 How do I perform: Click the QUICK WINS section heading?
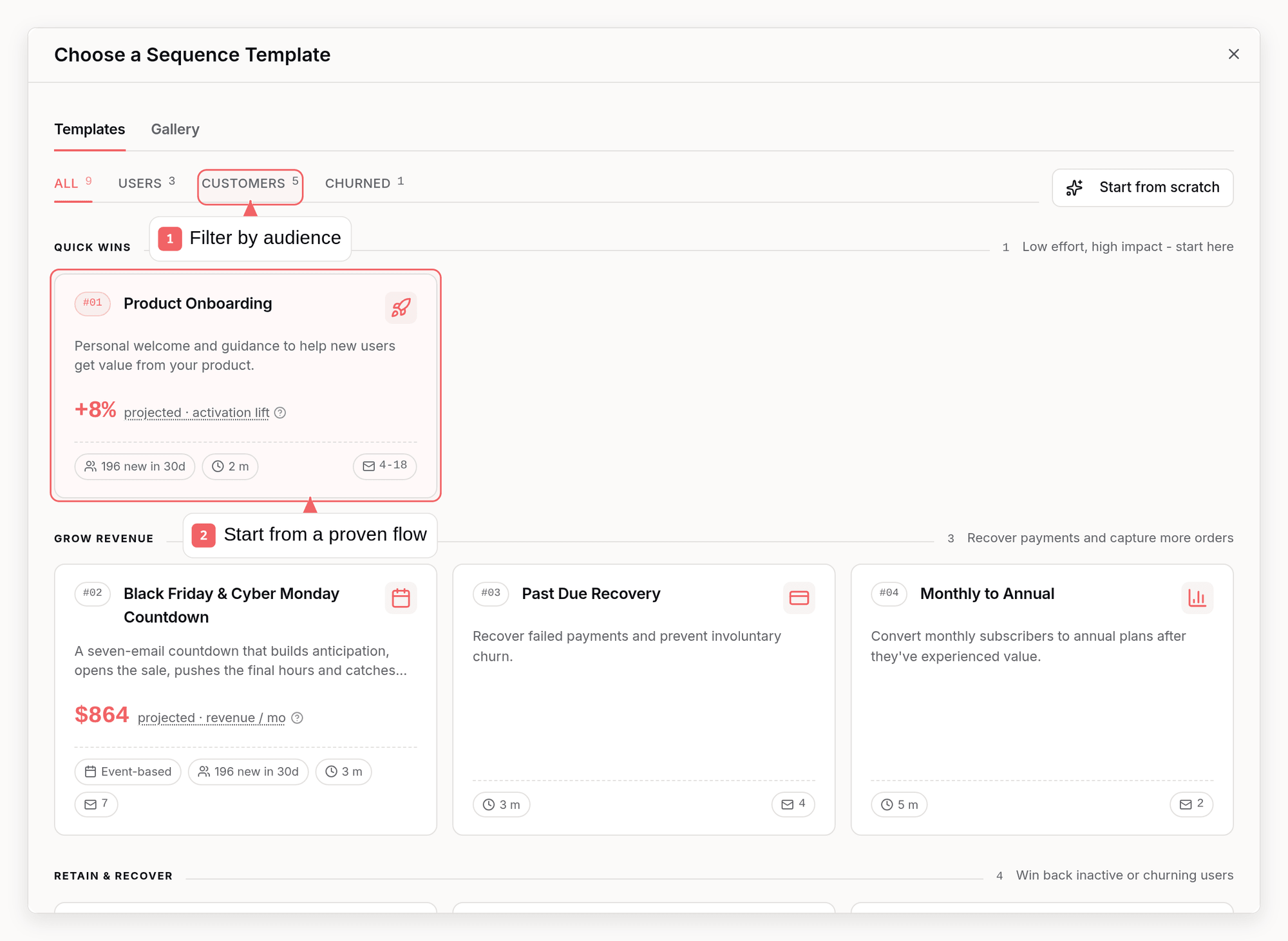point(92,247)
